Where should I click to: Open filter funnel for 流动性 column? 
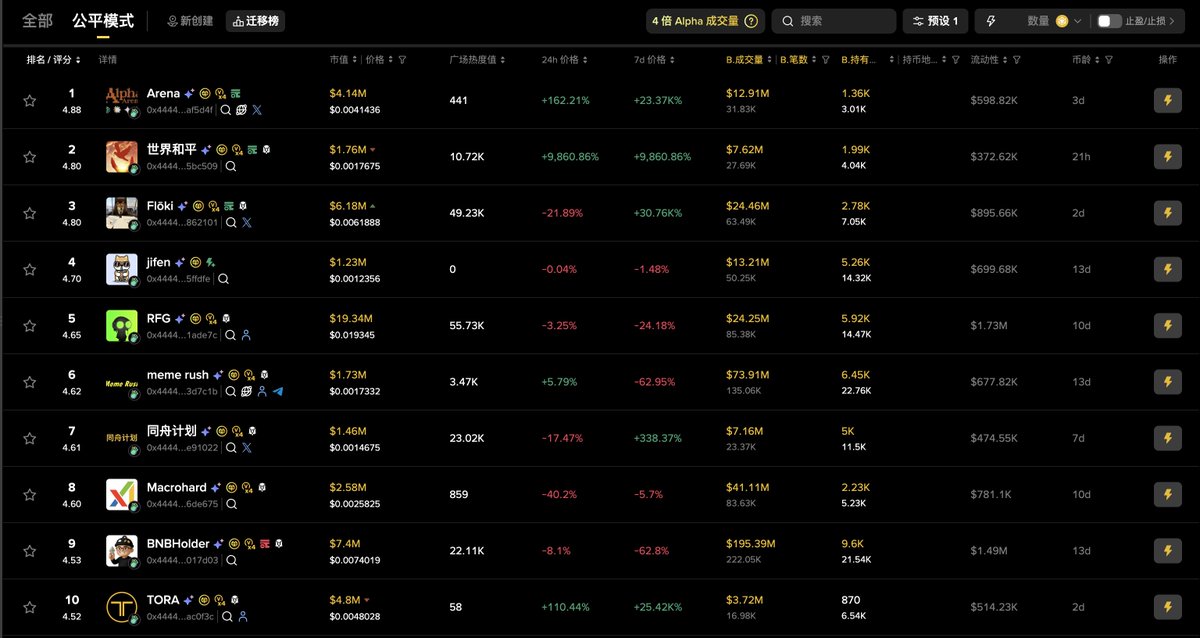[1017, 60]
